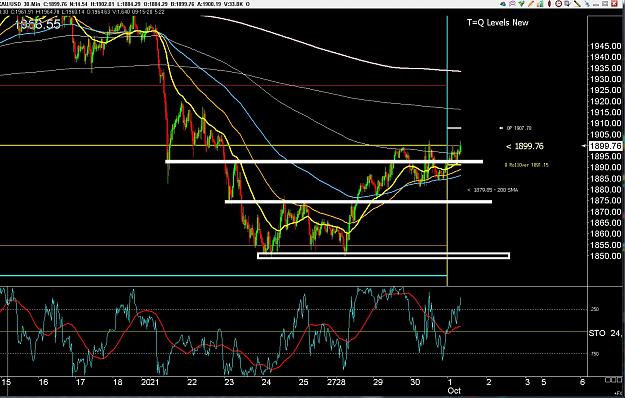Click the .750 stochastic level label
Viewport: 625px width, 398px height.
click(x=594, y=354)
